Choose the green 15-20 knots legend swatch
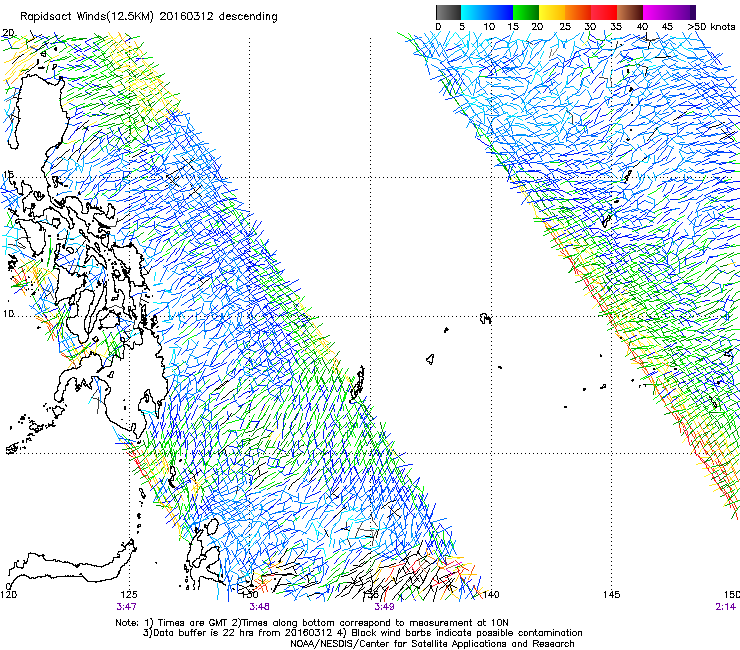The width and height of the screenshot is (740, 650). click(526, 12)
